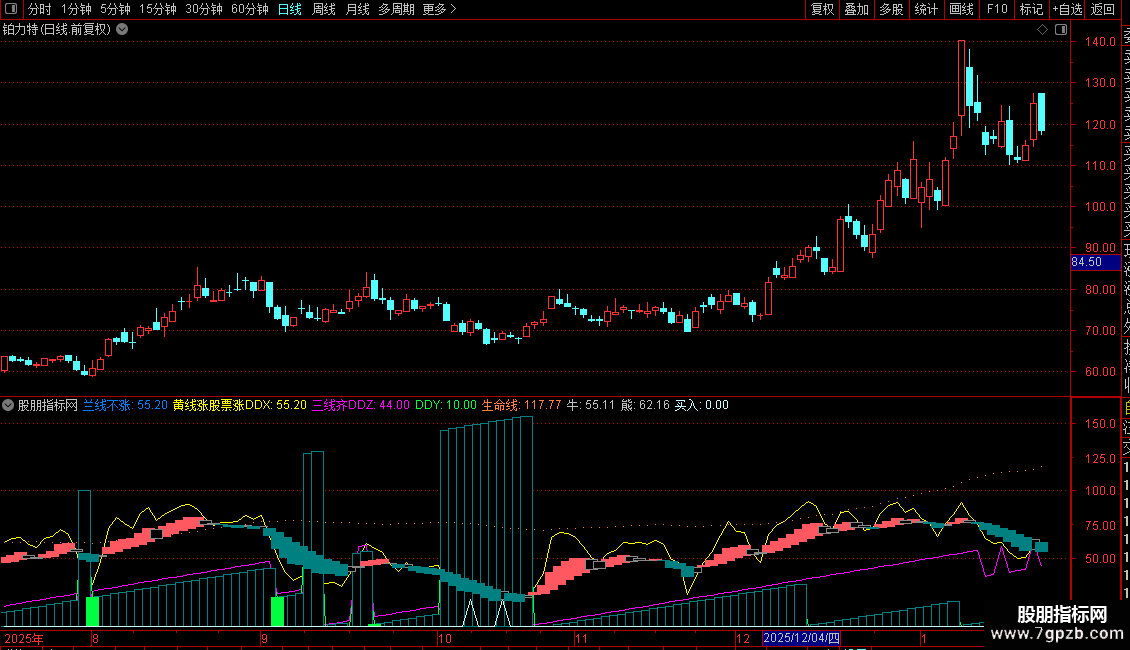Image resolution: width=1130 pixels, height=650 pixels.
Task: Expand dropdown next to 铂力特 title
Action: click(x=123, y=29)
